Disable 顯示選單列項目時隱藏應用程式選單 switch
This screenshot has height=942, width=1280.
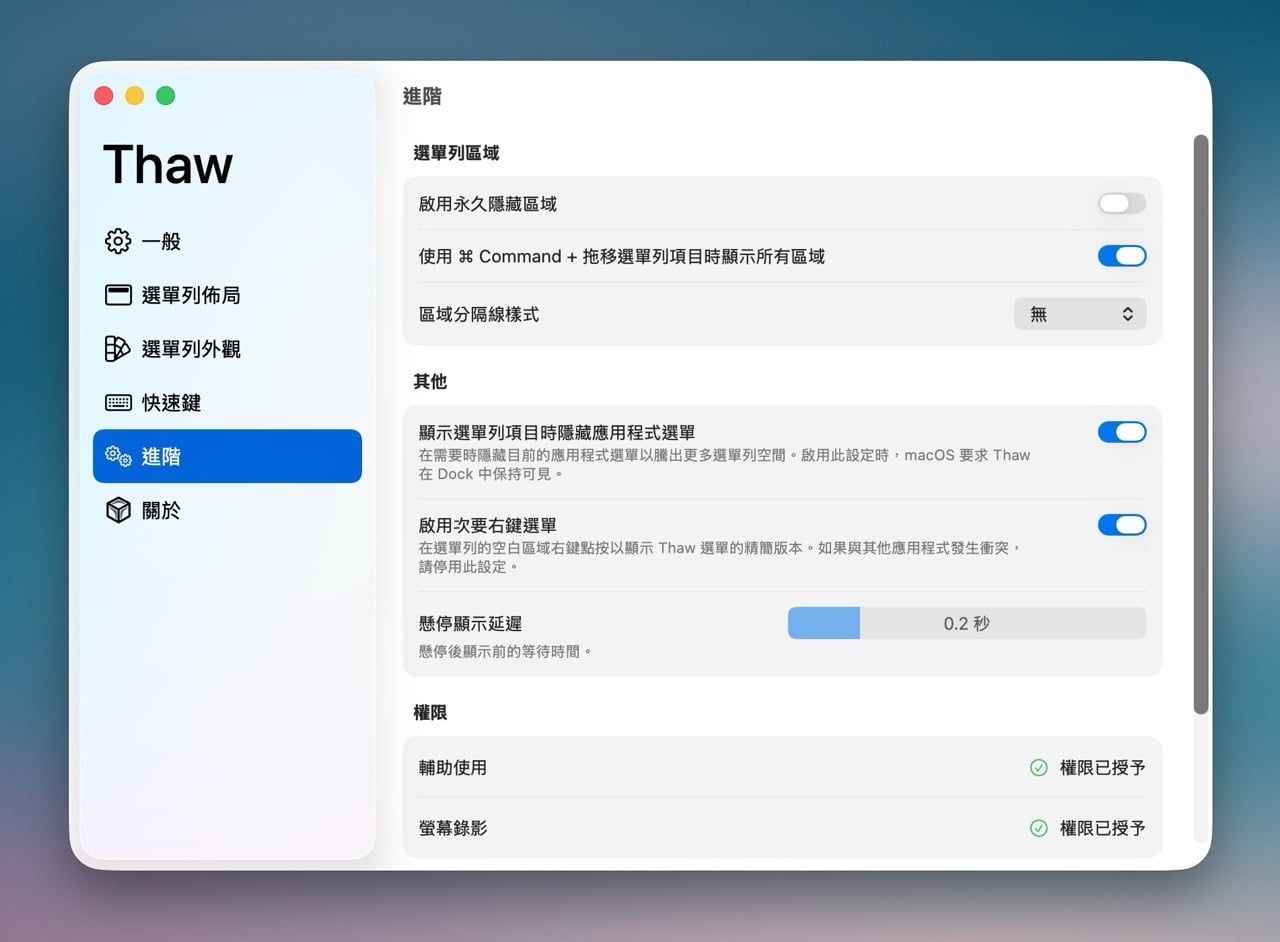1121,432
